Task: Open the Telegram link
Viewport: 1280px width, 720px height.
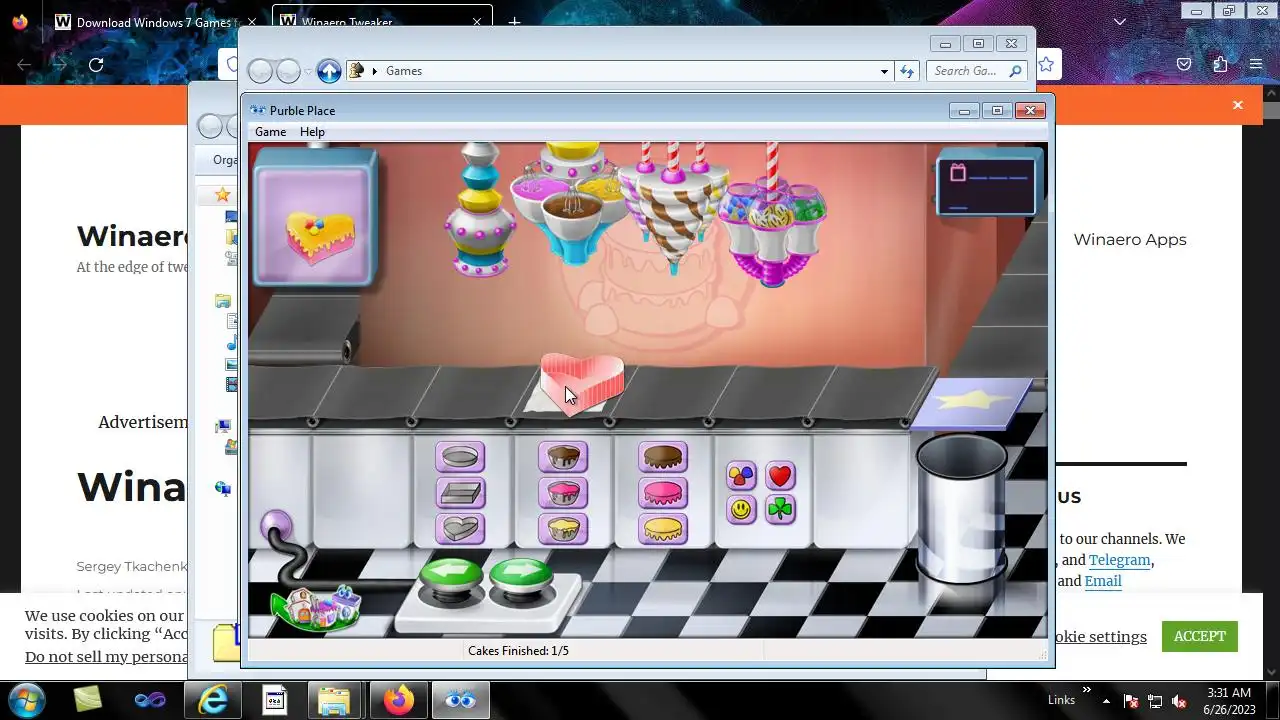Action: [1120, 560]
